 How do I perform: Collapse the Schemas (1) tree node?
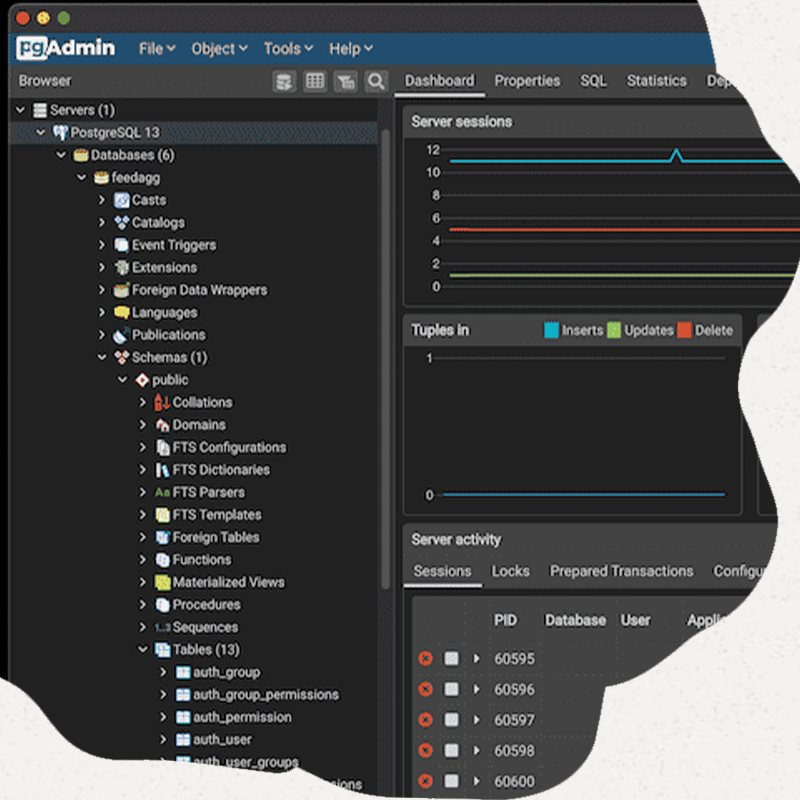pos(102,358)
